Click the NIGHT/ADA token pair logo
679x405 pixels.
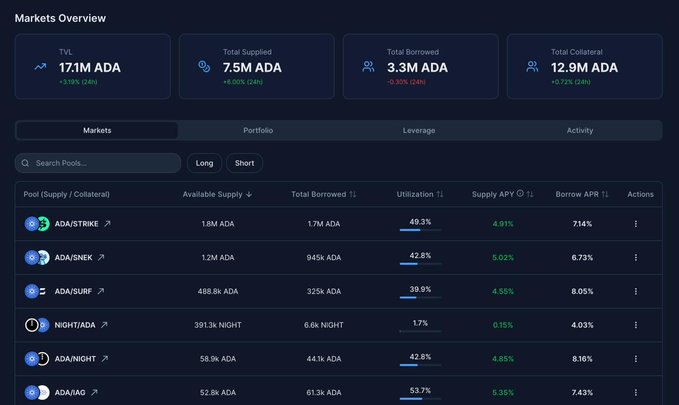[x=37, y=325]
